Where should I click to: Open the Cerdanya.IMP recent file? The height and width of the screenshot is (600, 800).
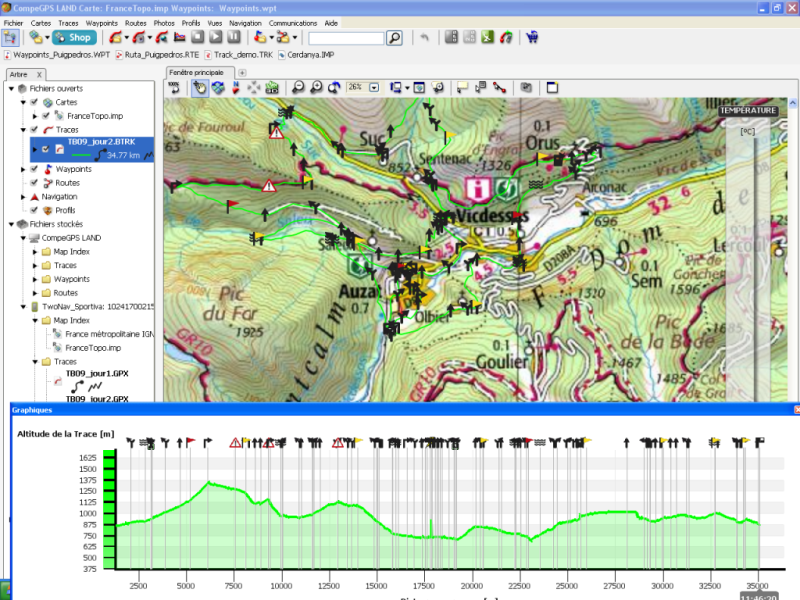(x=306, y=55)
